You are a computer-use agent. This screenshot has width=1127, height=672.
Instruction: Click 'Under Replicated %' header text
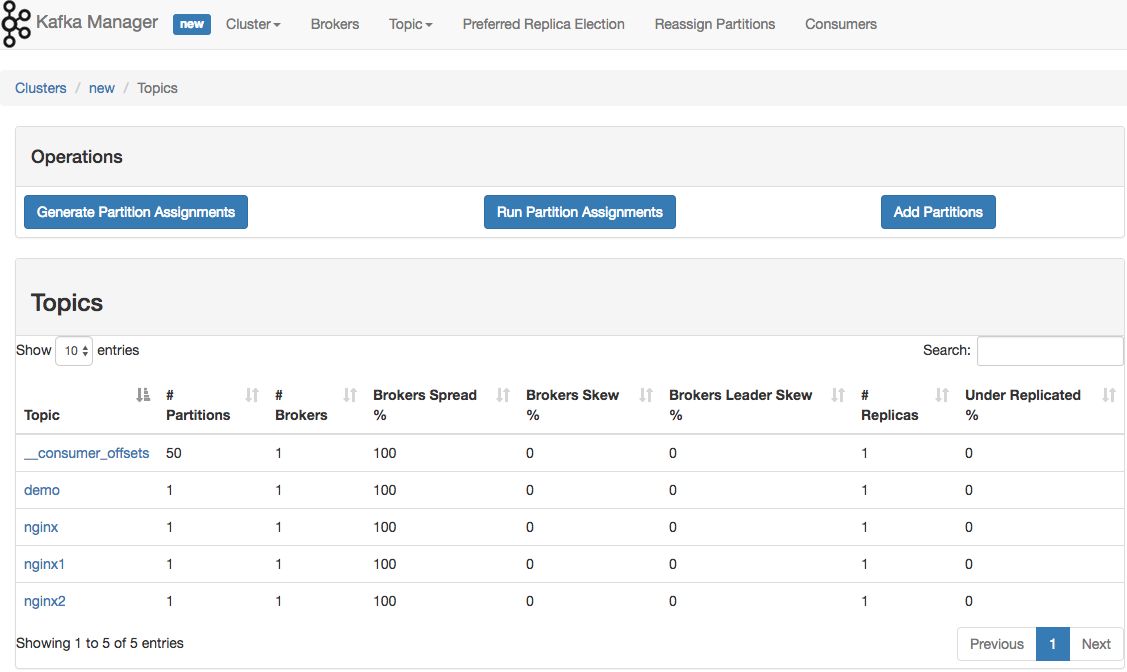click(1023, 405)
